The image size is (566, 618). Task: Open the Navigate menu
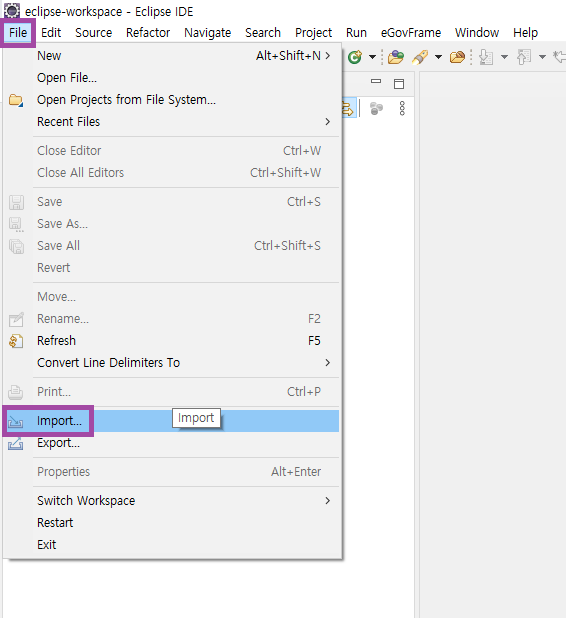[207, 33]
